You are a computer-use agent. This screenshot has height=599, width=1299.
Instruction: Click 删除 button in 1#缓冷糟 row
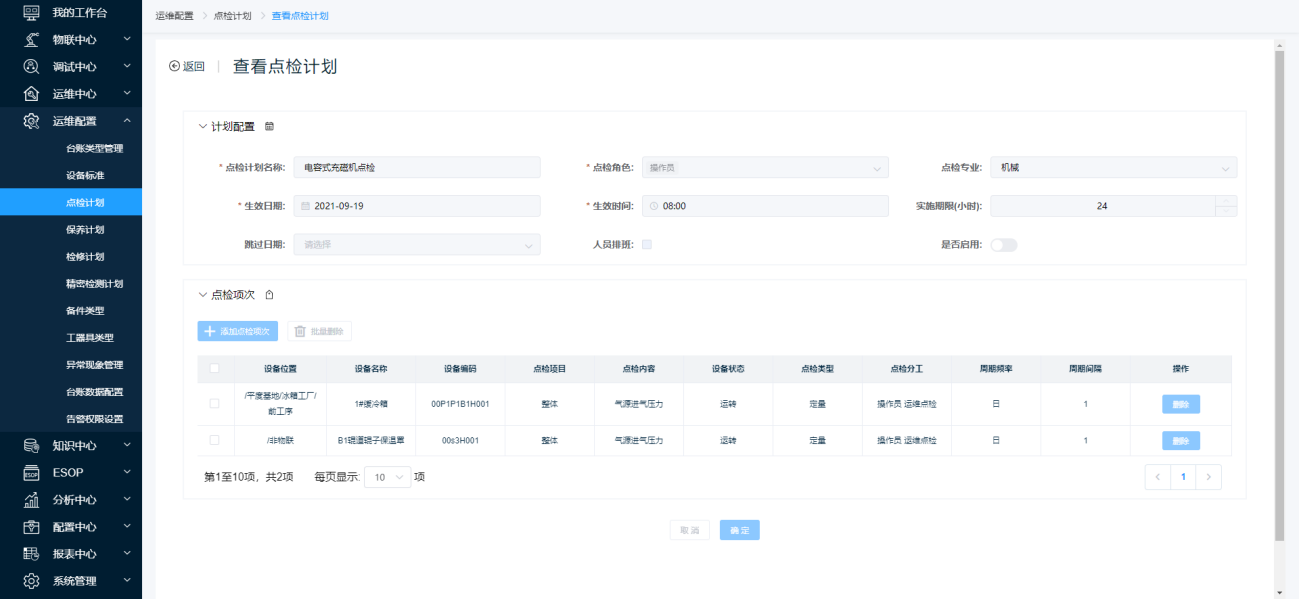[1181, 404]
